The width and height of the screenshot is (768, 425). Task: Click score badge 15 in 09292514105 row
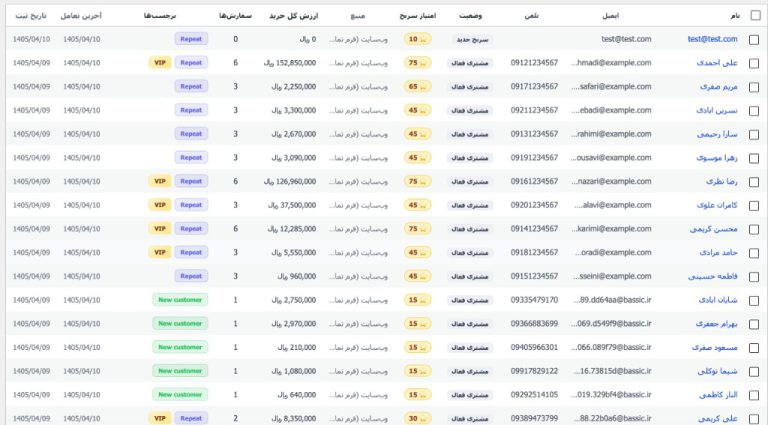tap(417, 395)
